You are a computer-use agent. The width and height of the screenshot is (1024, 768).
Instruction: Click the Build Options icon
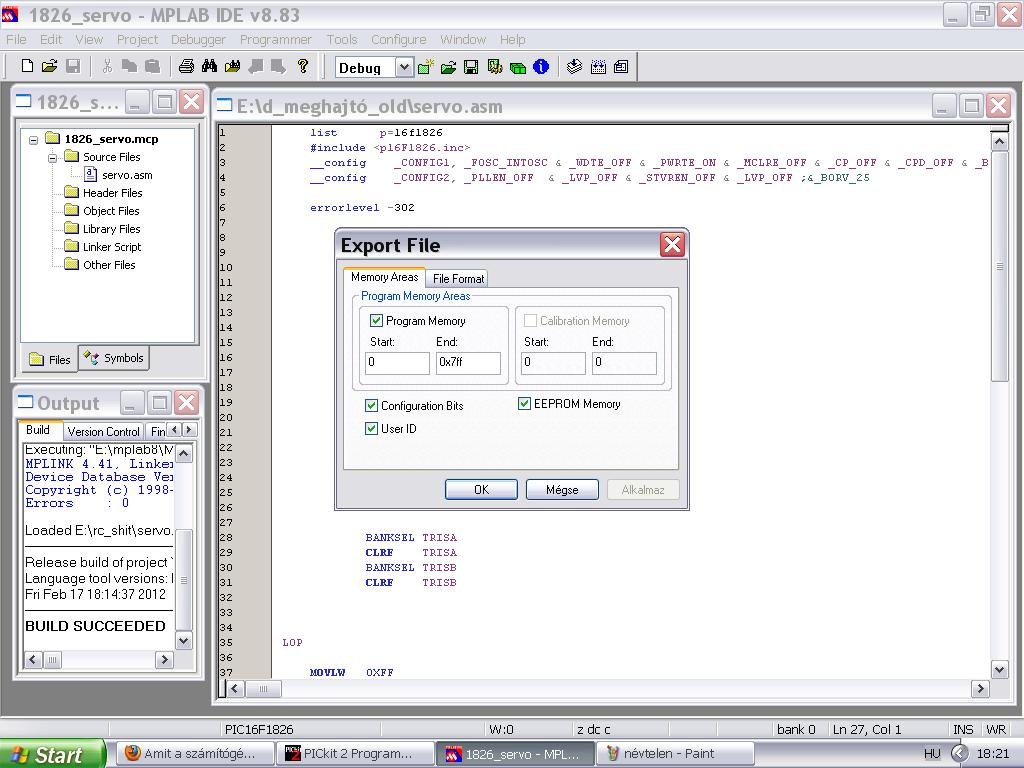(494, 67)
